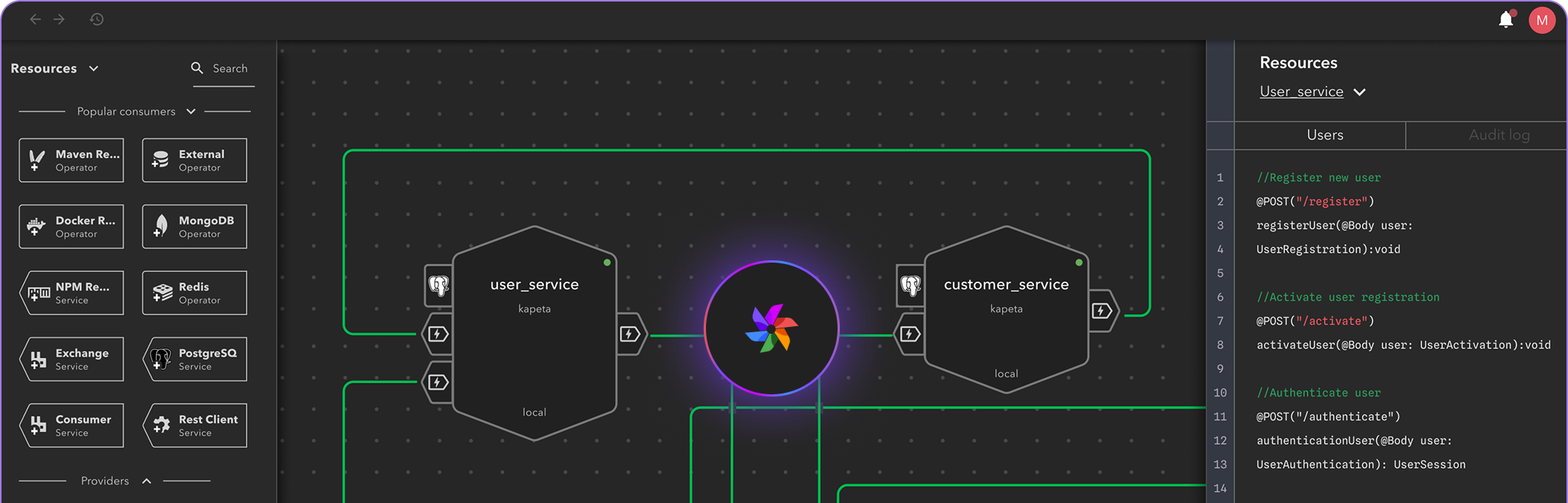Select the customer_service block
Image resolution: width=1568 pixels, height=503 pixels.
1007,310
